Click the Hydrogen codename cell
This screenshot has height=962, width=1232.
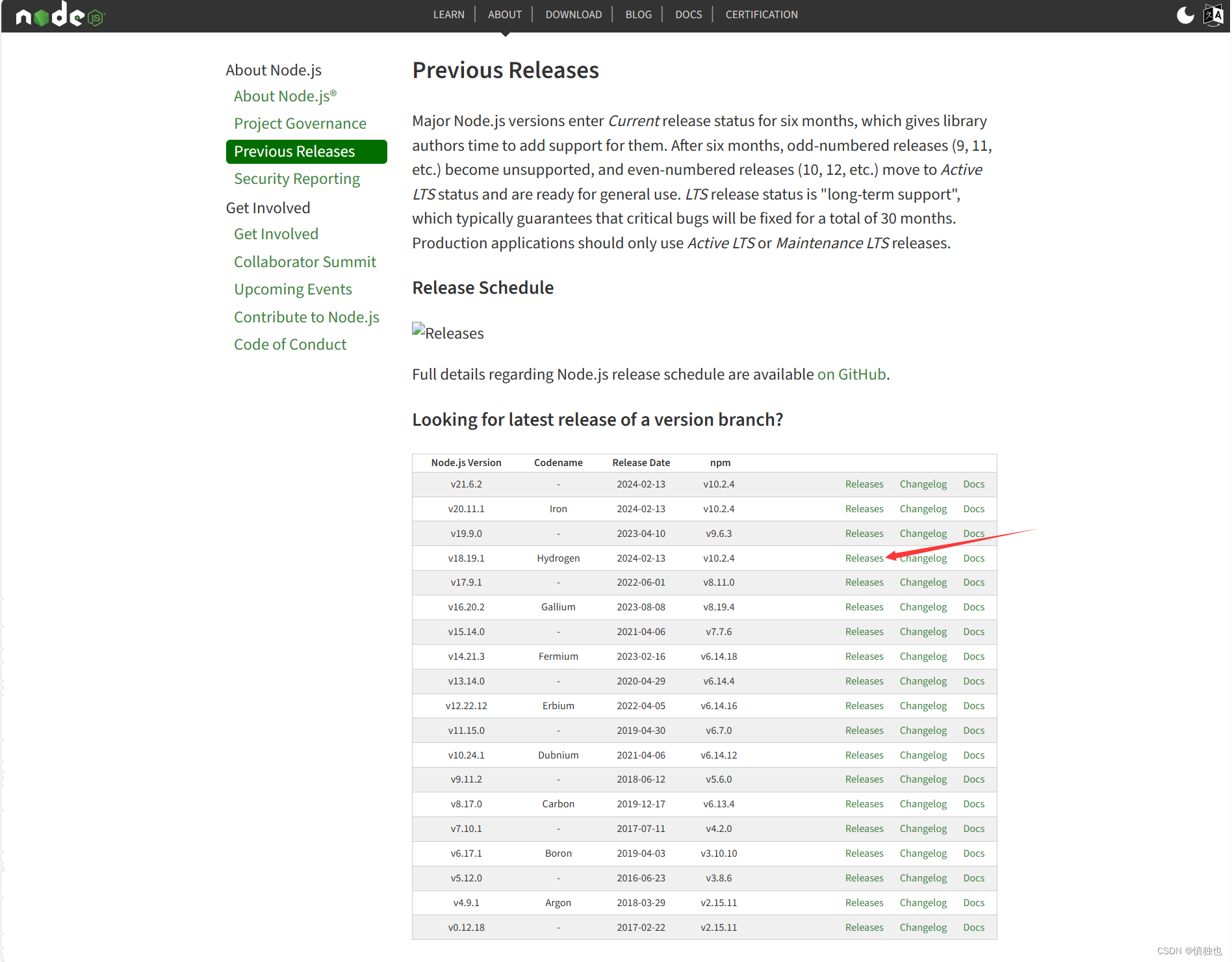(558, 558)
